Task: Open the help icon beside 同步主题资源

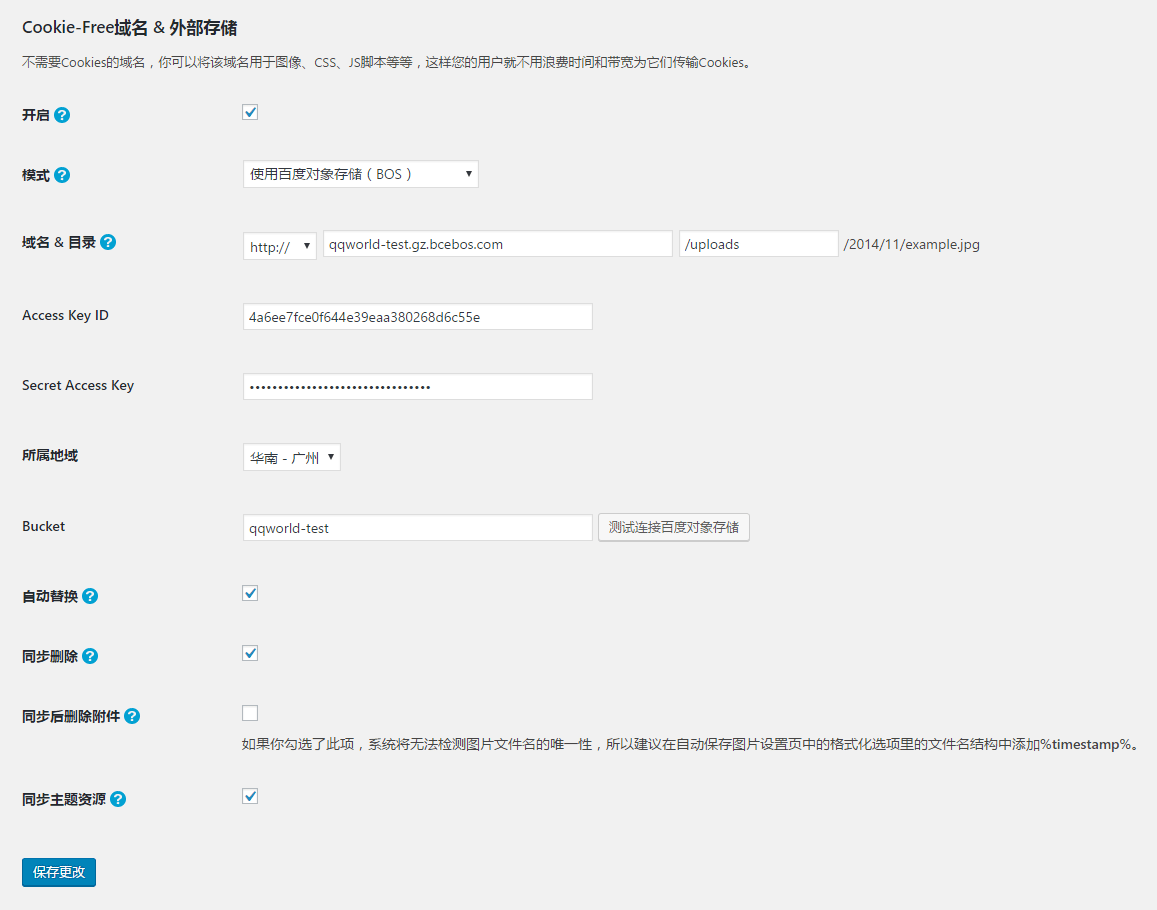Action: 118,799
